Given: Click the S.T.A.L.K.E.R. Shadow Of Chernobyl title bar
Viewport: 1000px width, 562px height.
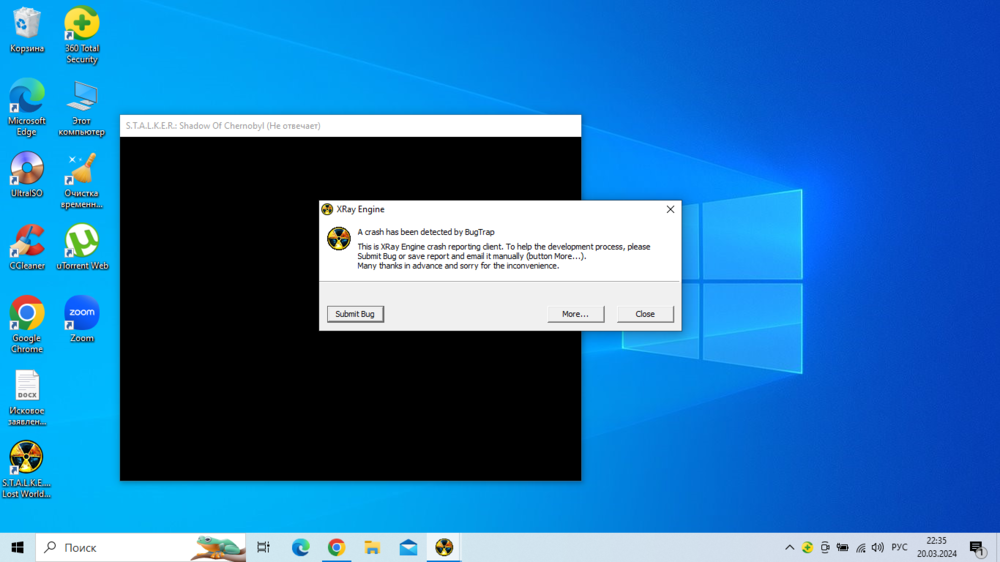Looking at the screenshot, I should click(x=350, y=126).
